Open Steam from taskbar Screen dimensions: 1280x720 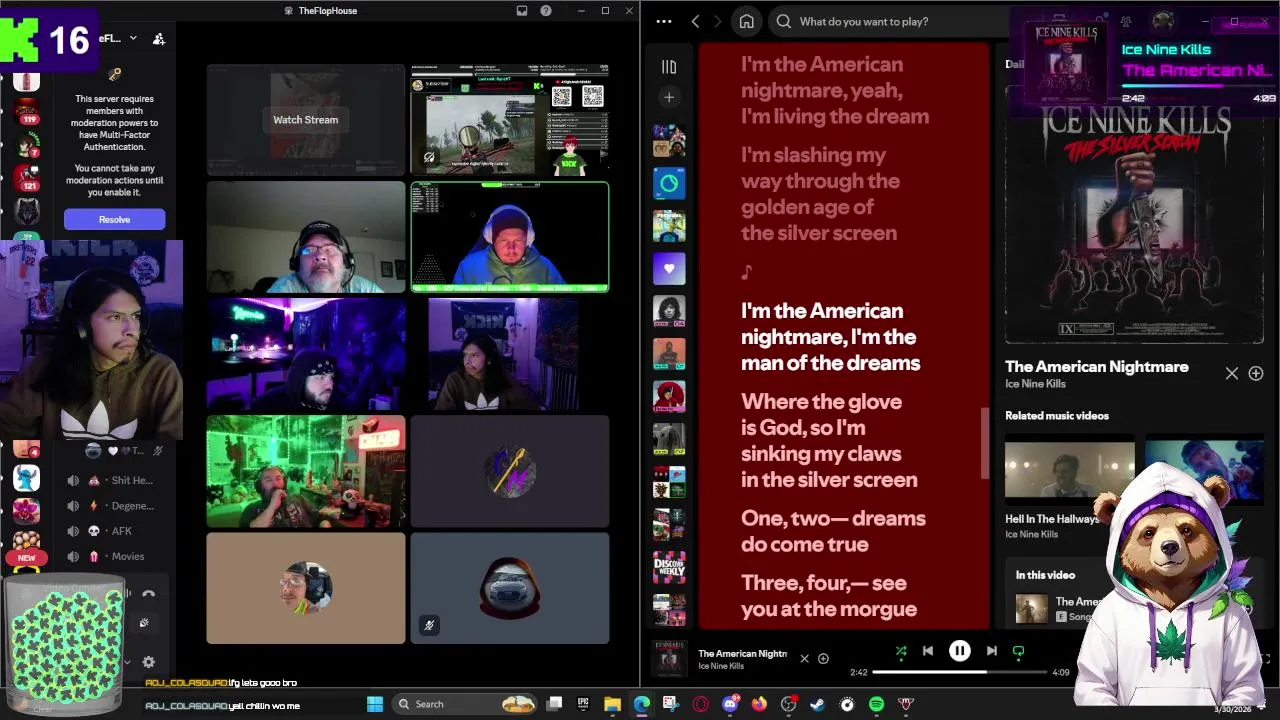coord(817,704)
